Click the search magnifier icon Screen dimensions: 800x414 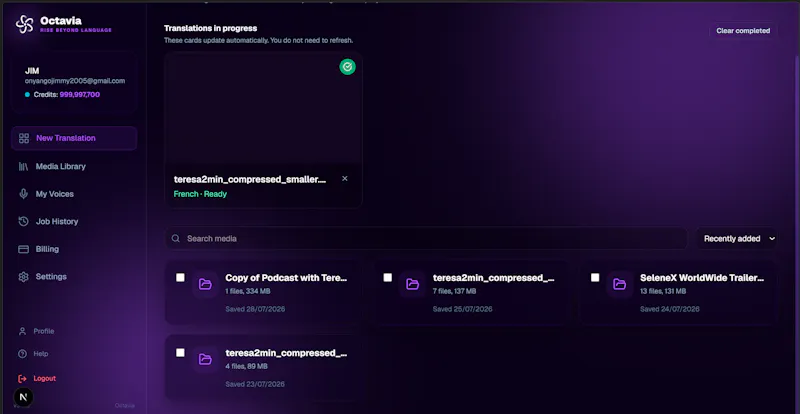point(176,238)
